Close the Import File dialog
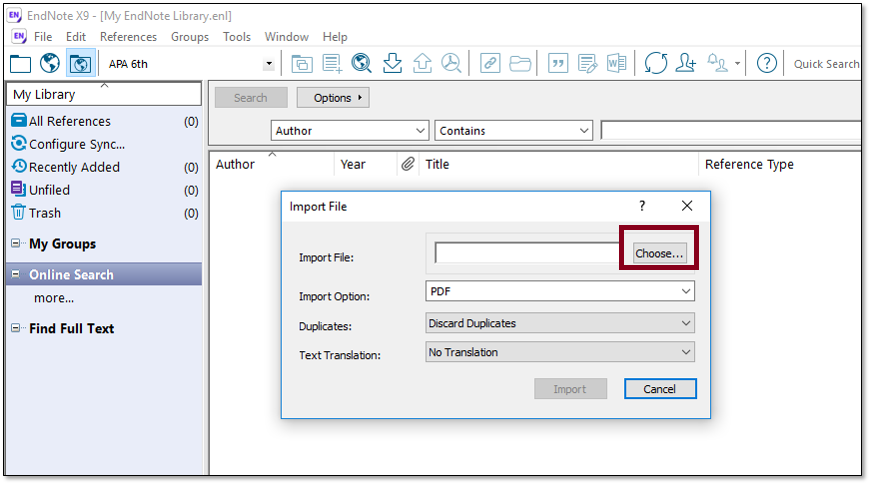 687,206
